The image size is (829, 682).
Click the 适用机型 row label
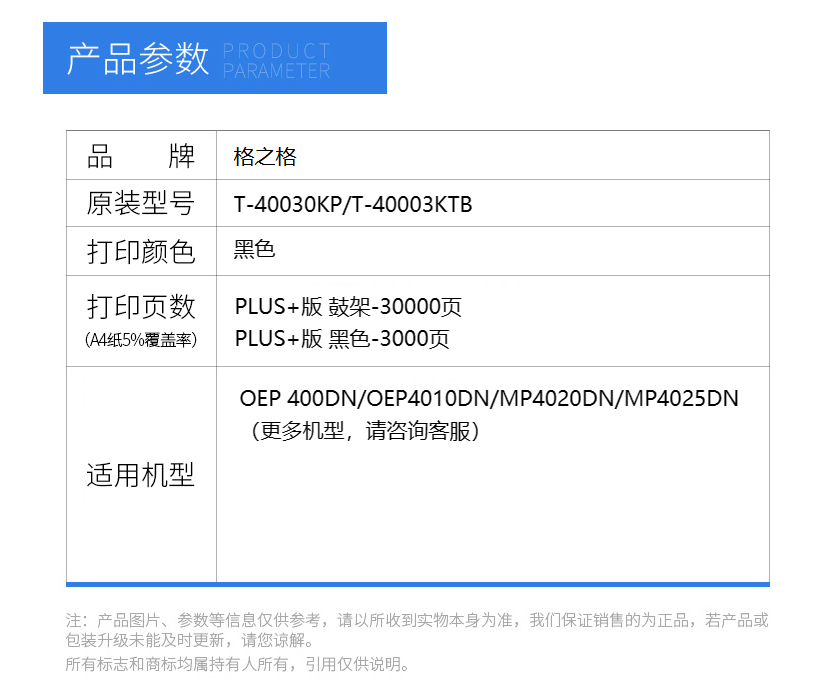pyautogui.click(x=141, y=475)
